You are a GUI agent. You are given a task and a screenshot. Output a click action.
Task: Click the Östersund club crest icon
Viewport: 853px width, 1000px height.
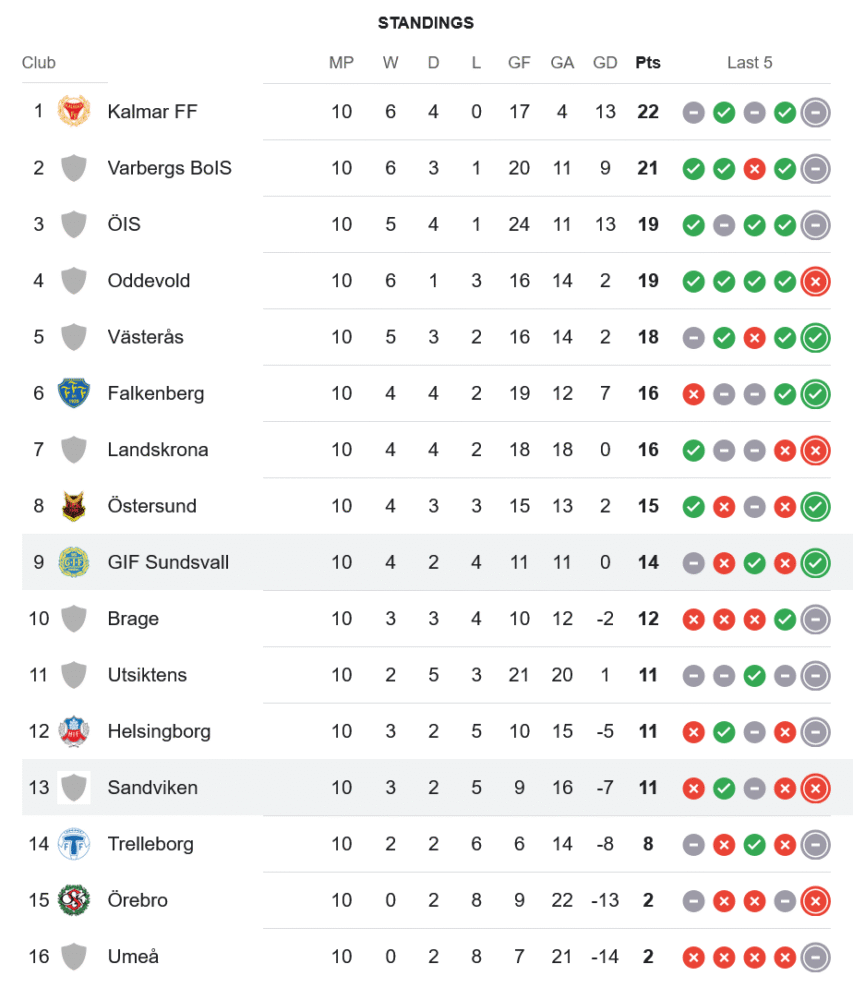tap(73, 506)
